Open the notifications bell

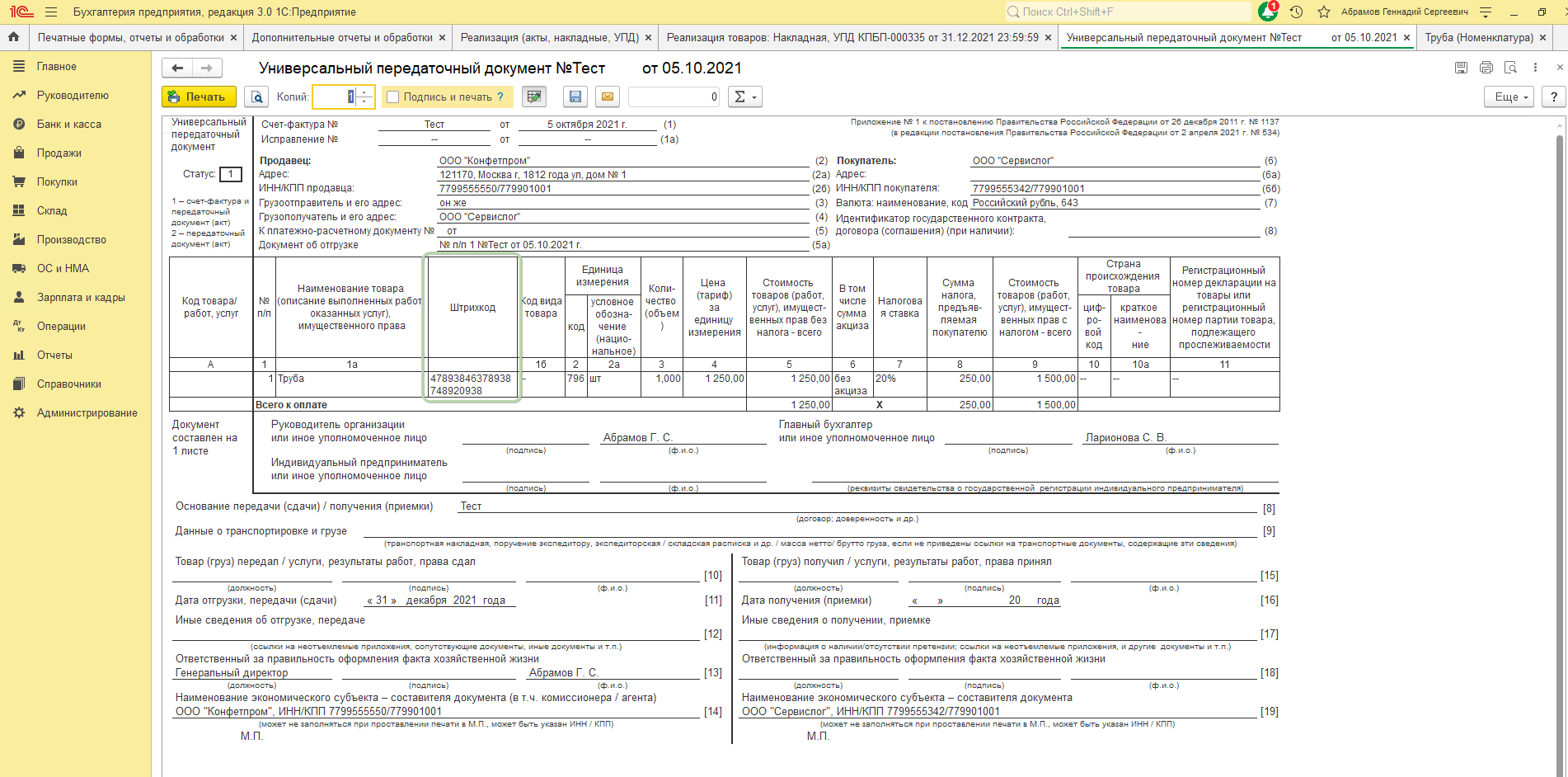(x=1268, y=12)
